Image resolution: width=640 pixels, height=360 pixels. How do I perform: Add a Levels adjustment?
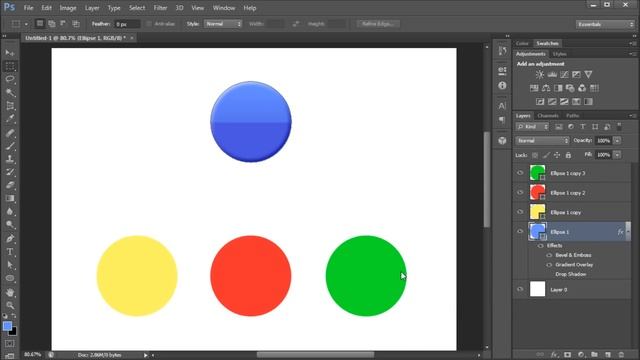(552, 75)
